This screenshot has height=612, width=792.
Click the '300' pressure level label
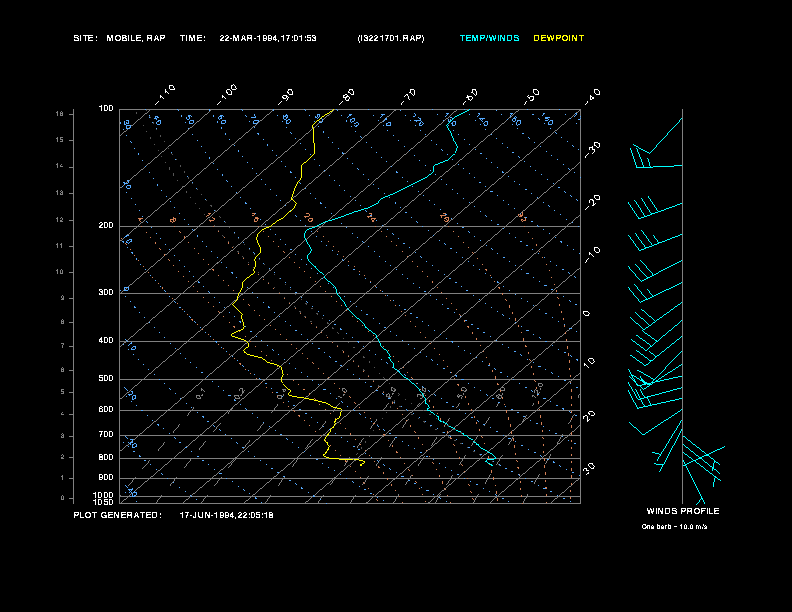pyautogui.click(x=106, y=292)
